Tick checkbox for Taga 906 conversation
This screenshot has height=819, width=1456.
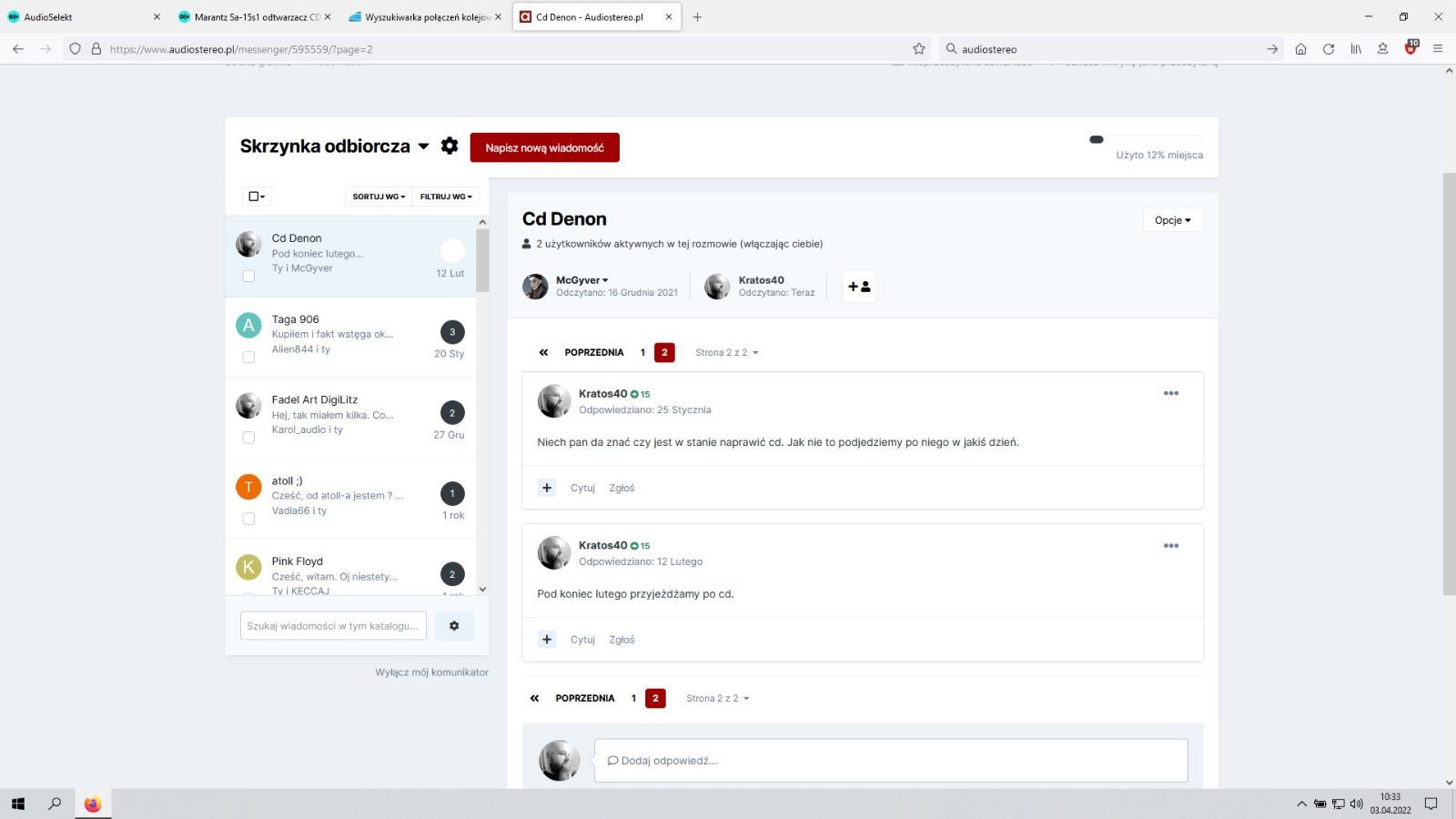pyautogui.click(x=248, y=357)
